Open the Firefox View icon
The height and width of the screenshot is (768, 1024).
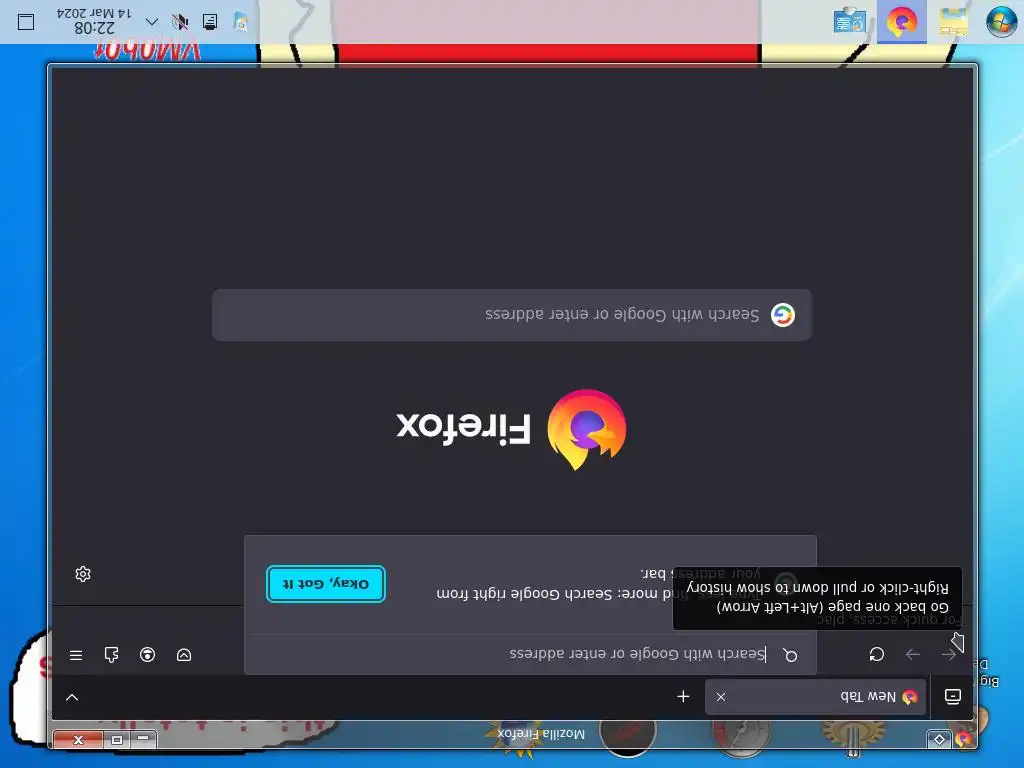point(953,697)
